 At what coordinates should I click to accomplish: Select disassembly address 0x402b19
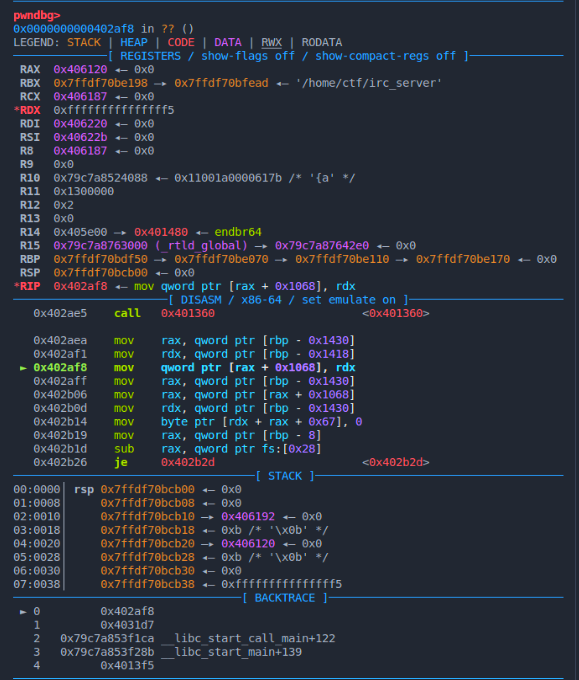[x=60, y=435]
